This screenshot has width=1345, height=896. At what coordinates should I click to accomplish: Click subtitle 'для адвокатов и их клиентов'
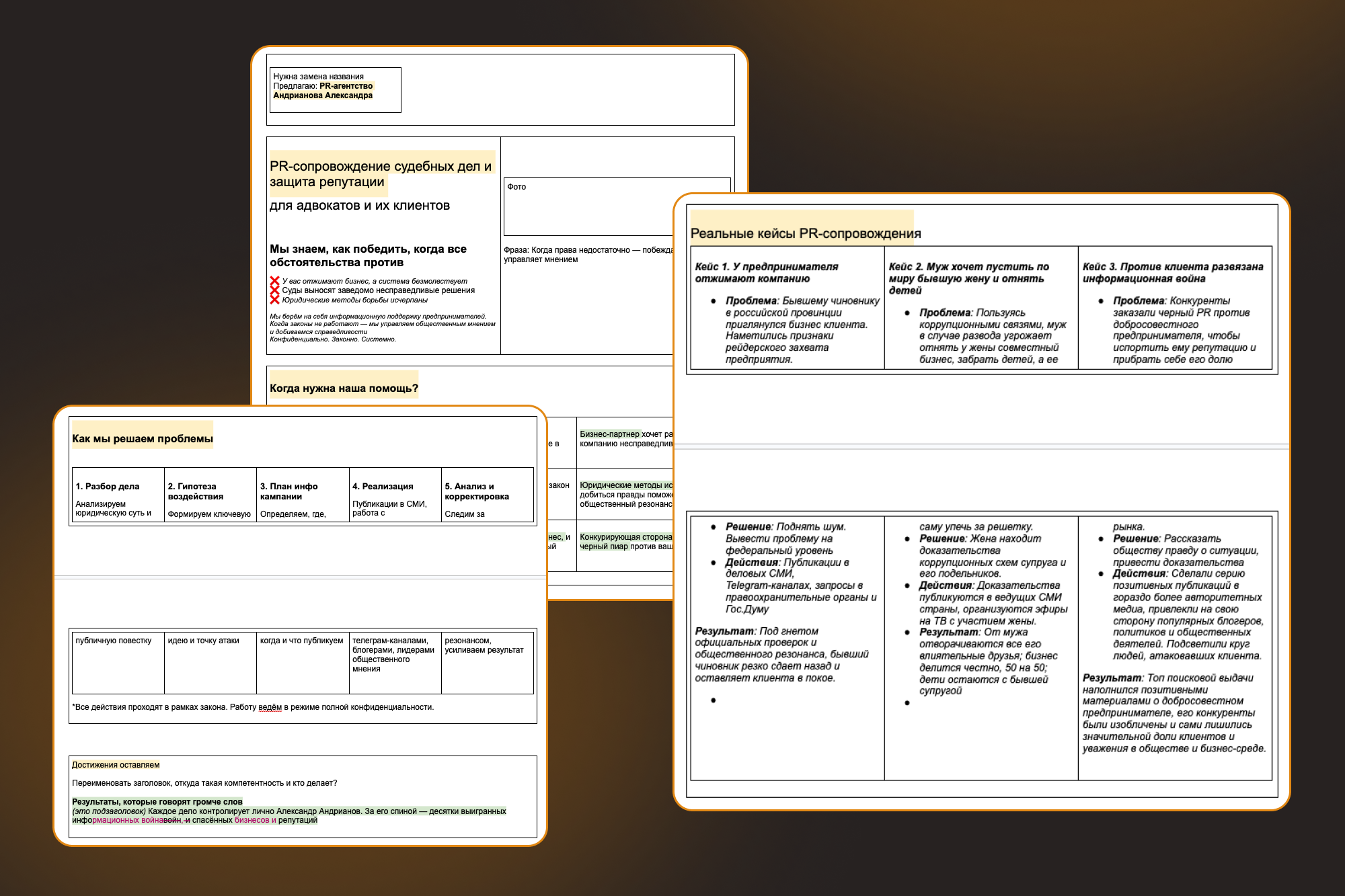click(360, 206)
